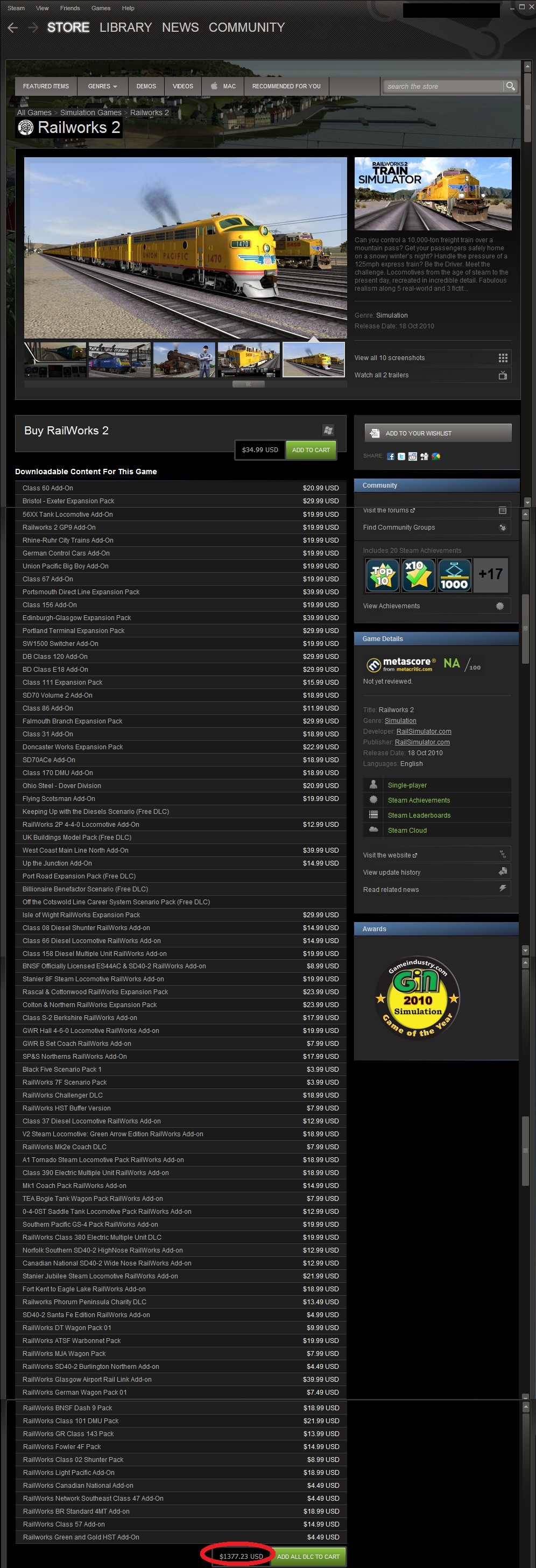Image resolution: width=536 pixels, height=1568 pixels.
Task: Click the grid icon beside View all 10 screenshots
Action: coord(503,358)
